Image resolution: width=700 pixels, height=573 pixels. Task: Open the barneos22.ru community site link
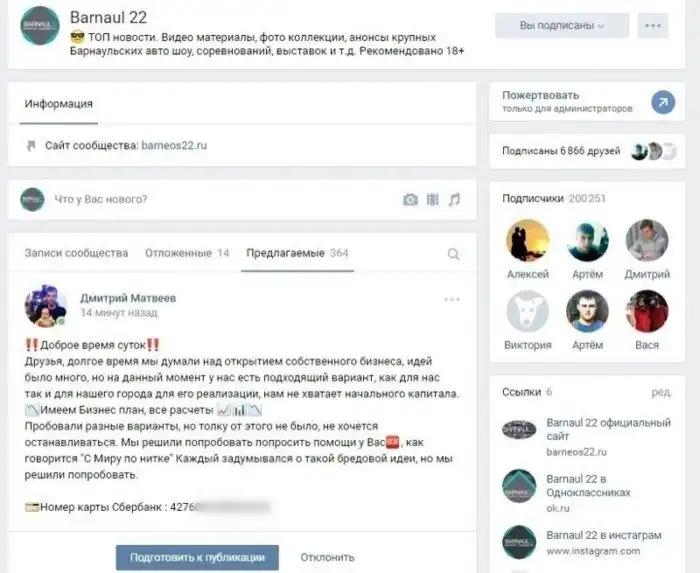pos(174,145)
